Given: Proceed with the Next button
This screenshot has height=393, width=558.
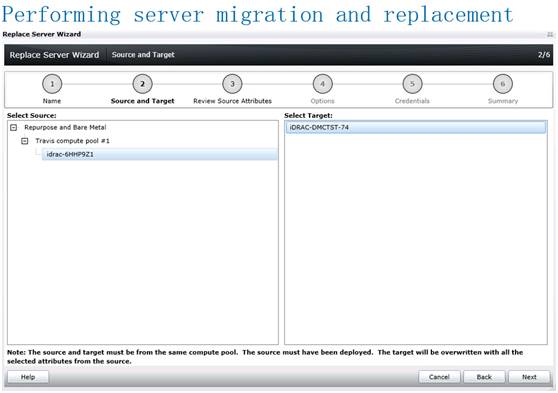Looking at the screenshot, I should point(529,377).
